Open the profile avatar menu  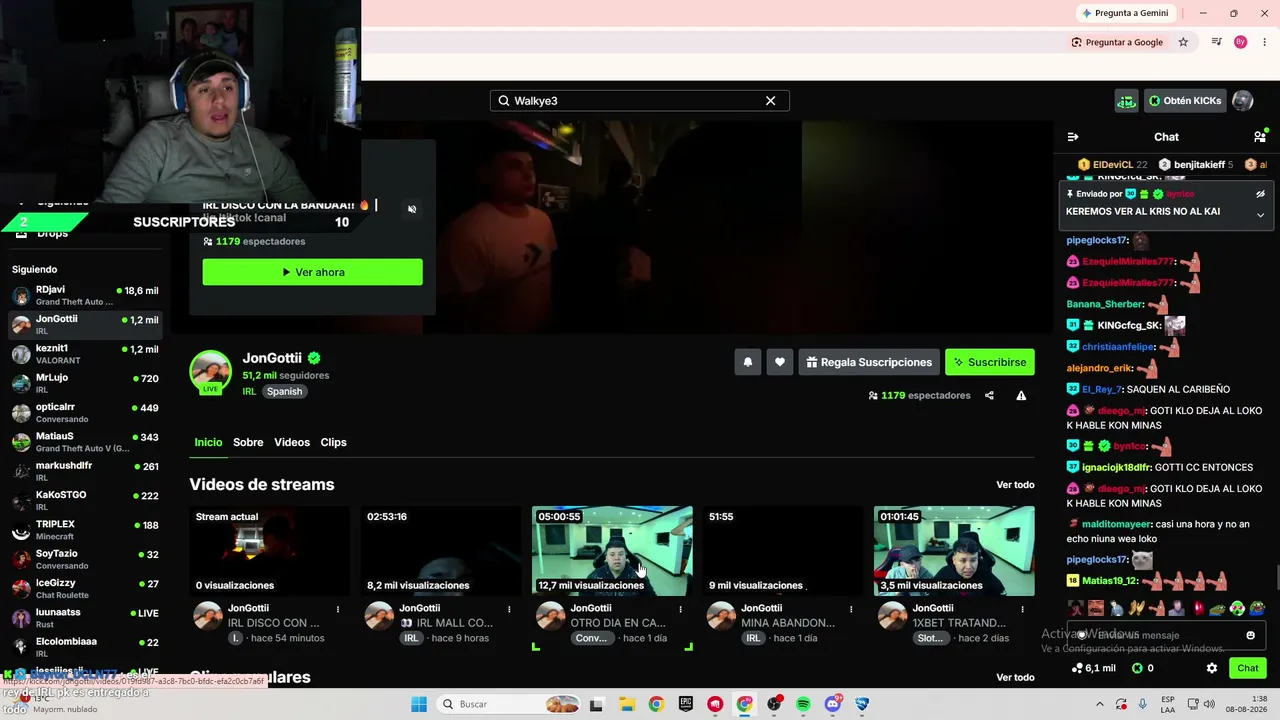click(x=1242, y=101)
